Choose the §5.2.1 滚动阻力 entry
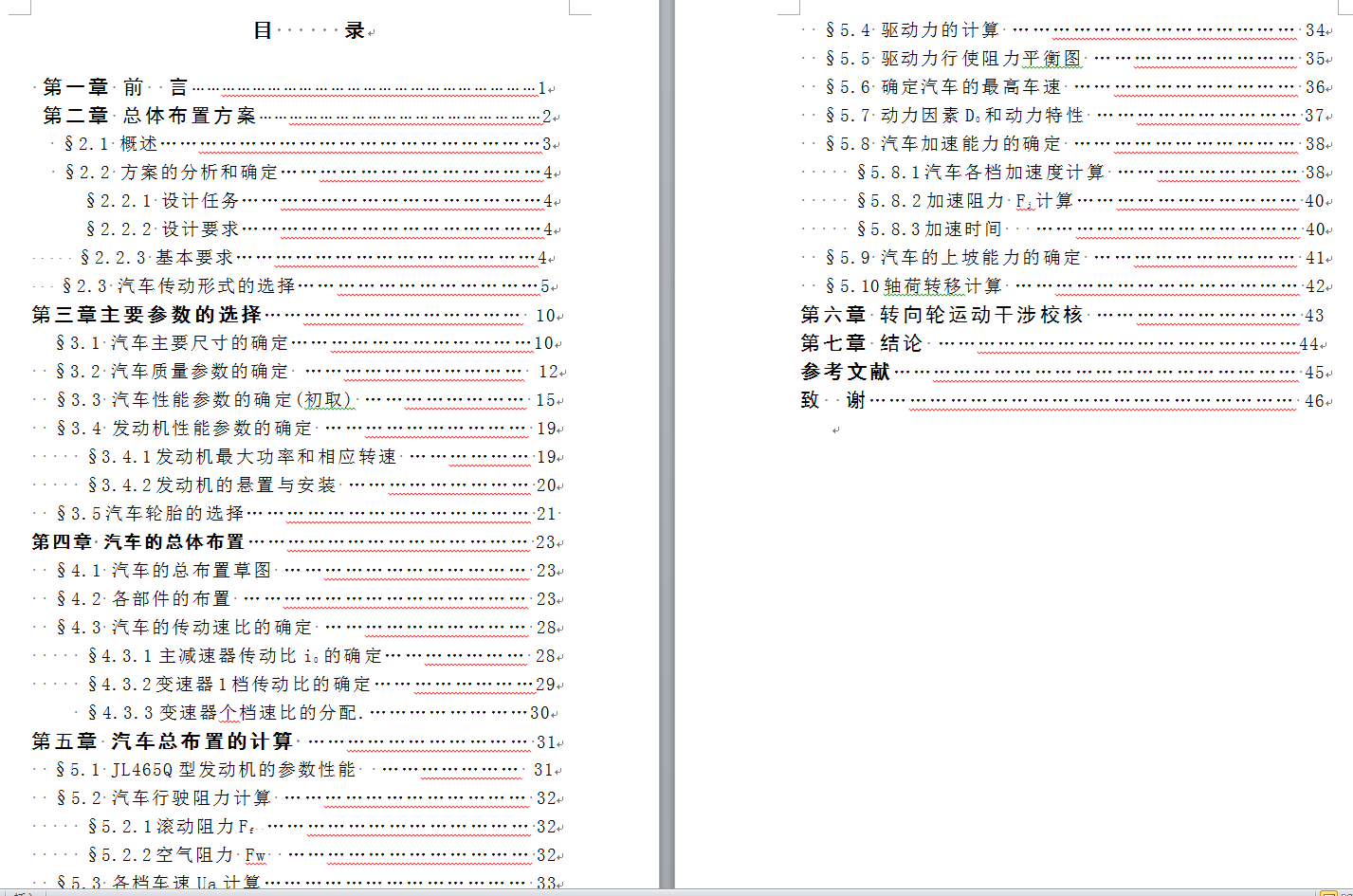The image size is (1353, 896). (x=322, y=827)
